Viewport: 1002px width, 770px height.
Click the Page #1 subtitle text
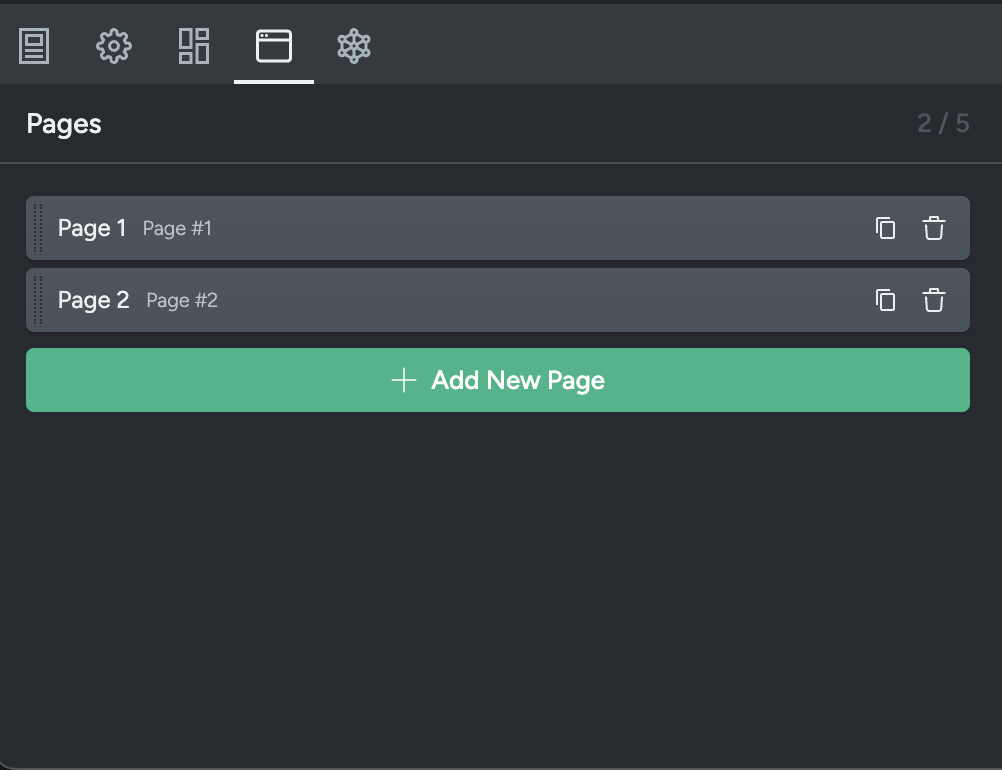(x=177, y=229)
